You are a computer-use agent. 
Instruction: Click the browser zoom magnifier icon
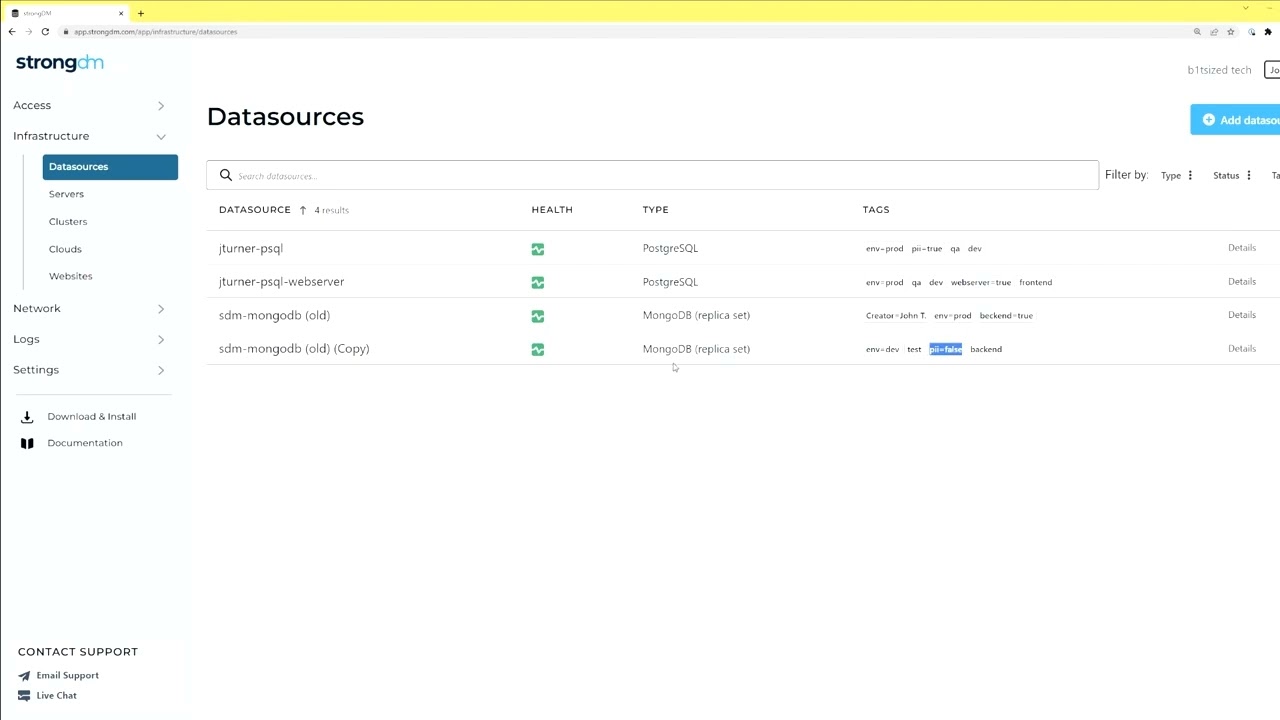1197,32
